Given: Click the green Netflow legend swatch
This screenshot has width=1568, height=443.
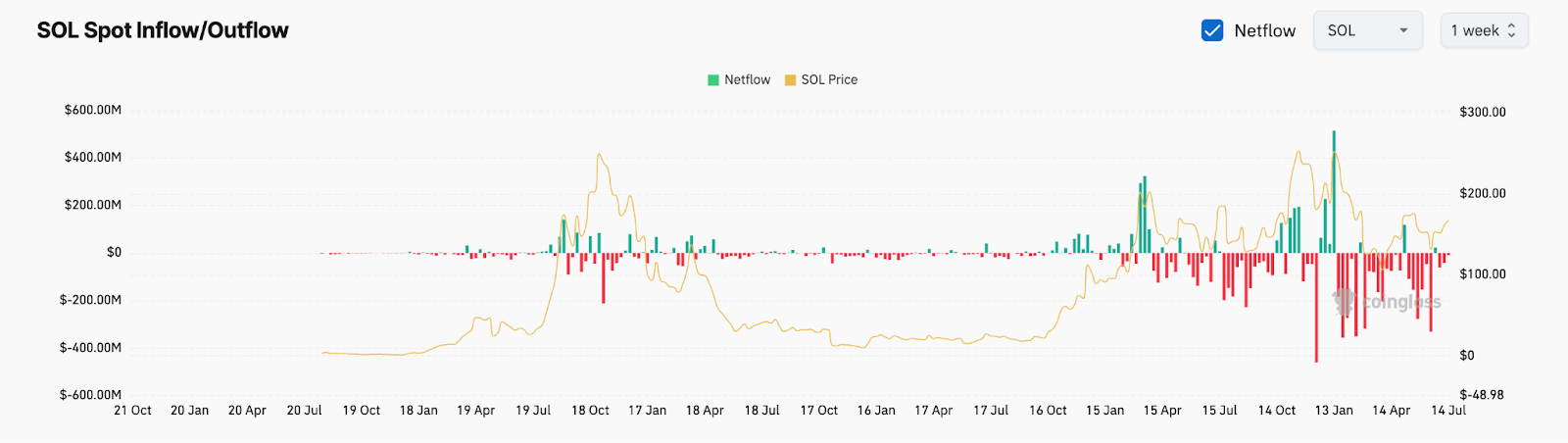Looking at the screenshot, I should point(713,80).
